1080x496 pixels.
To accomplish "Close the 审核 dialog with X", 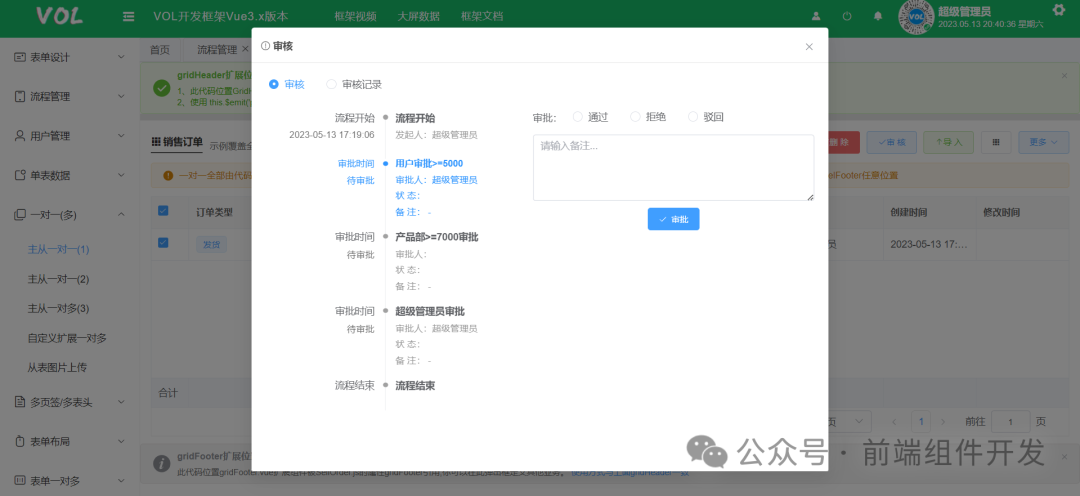I will coord(809,47).
